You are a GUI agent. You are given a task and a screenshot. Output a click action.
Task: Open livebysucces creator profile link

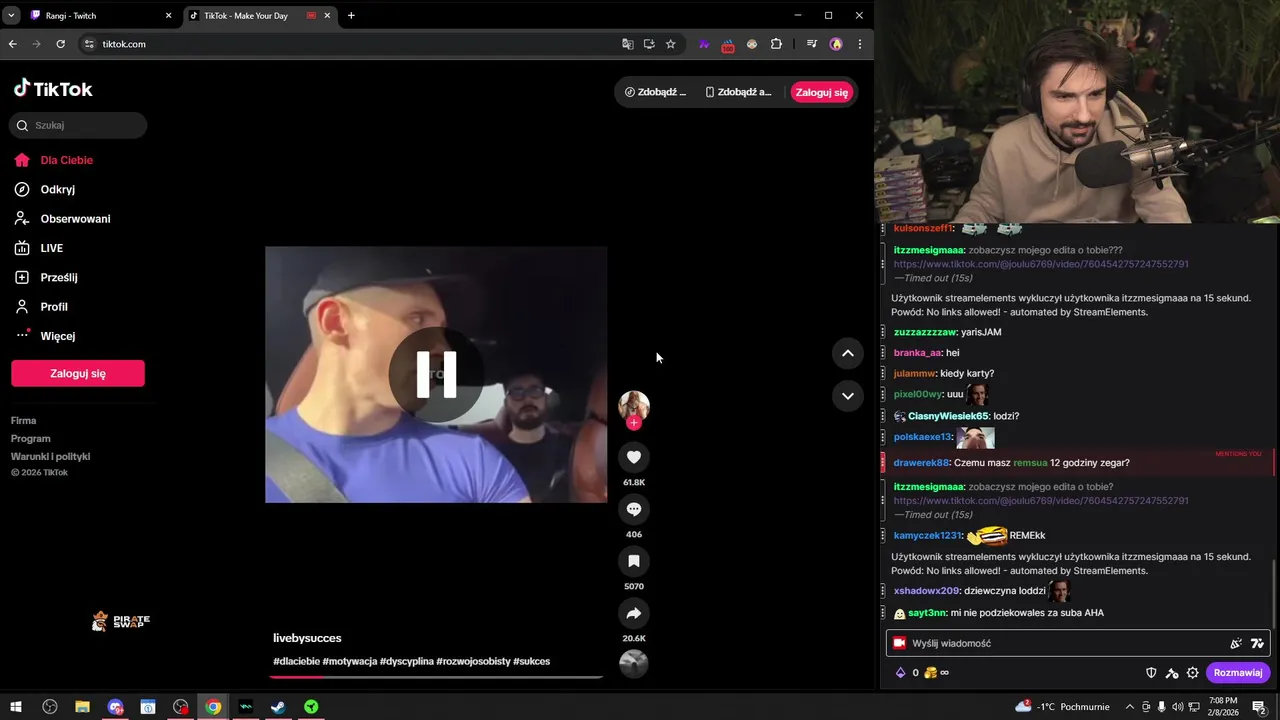point(307,638)
